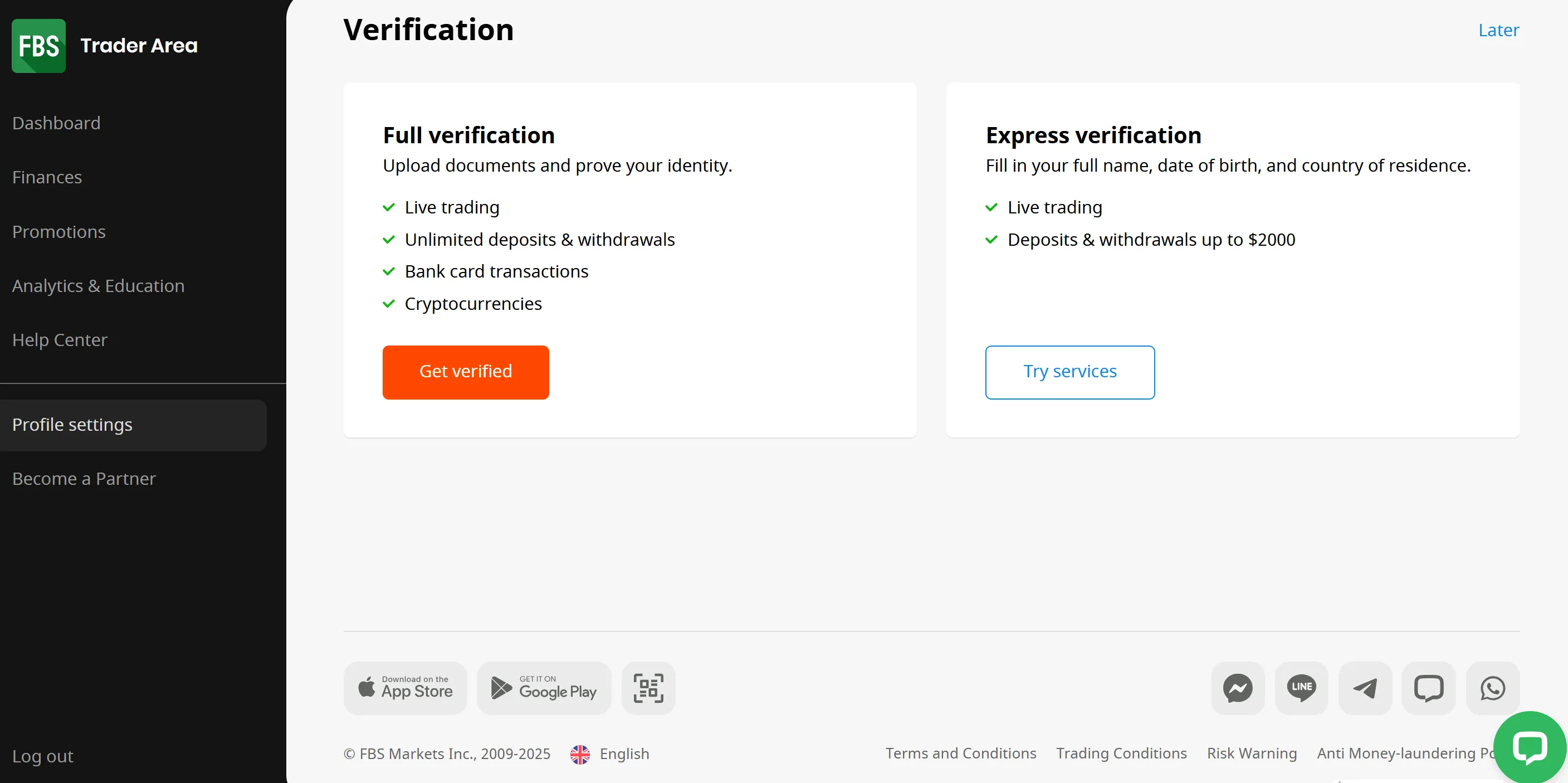Open Facebook Messenger chat icon
Screen dimensions: 1568x783
(x=1238, y=688)
